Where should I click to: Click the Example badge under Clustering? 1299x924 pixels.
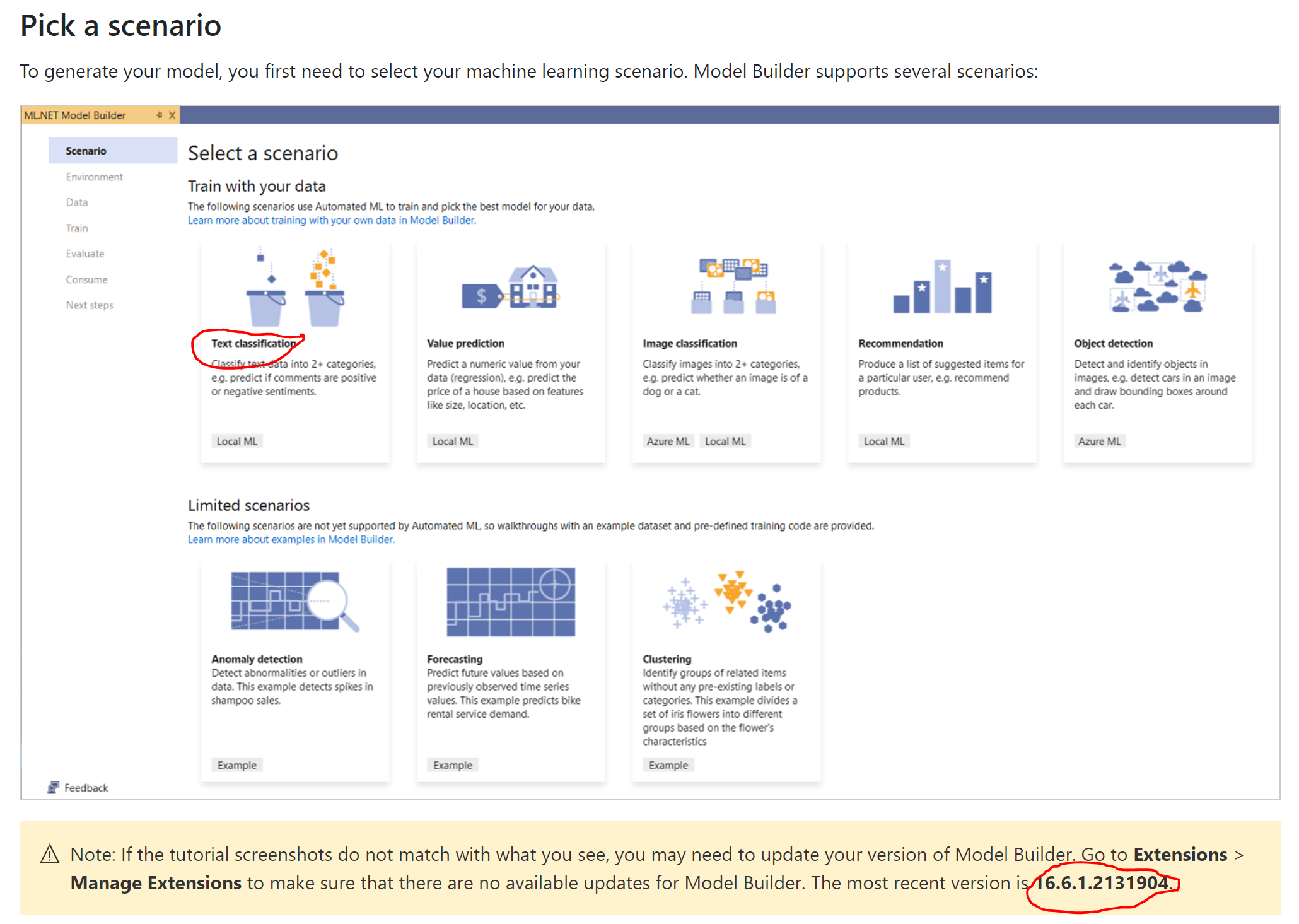point(668,764)
